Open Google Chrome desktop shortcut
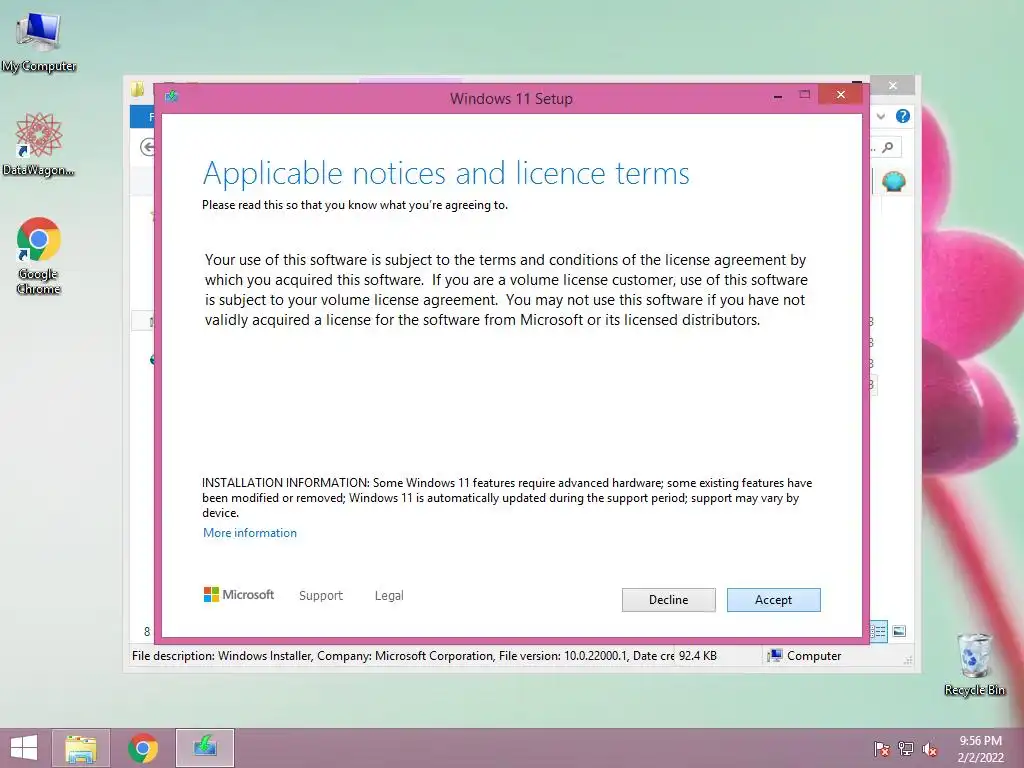1024x768 pixels. [x=39, y=255]
